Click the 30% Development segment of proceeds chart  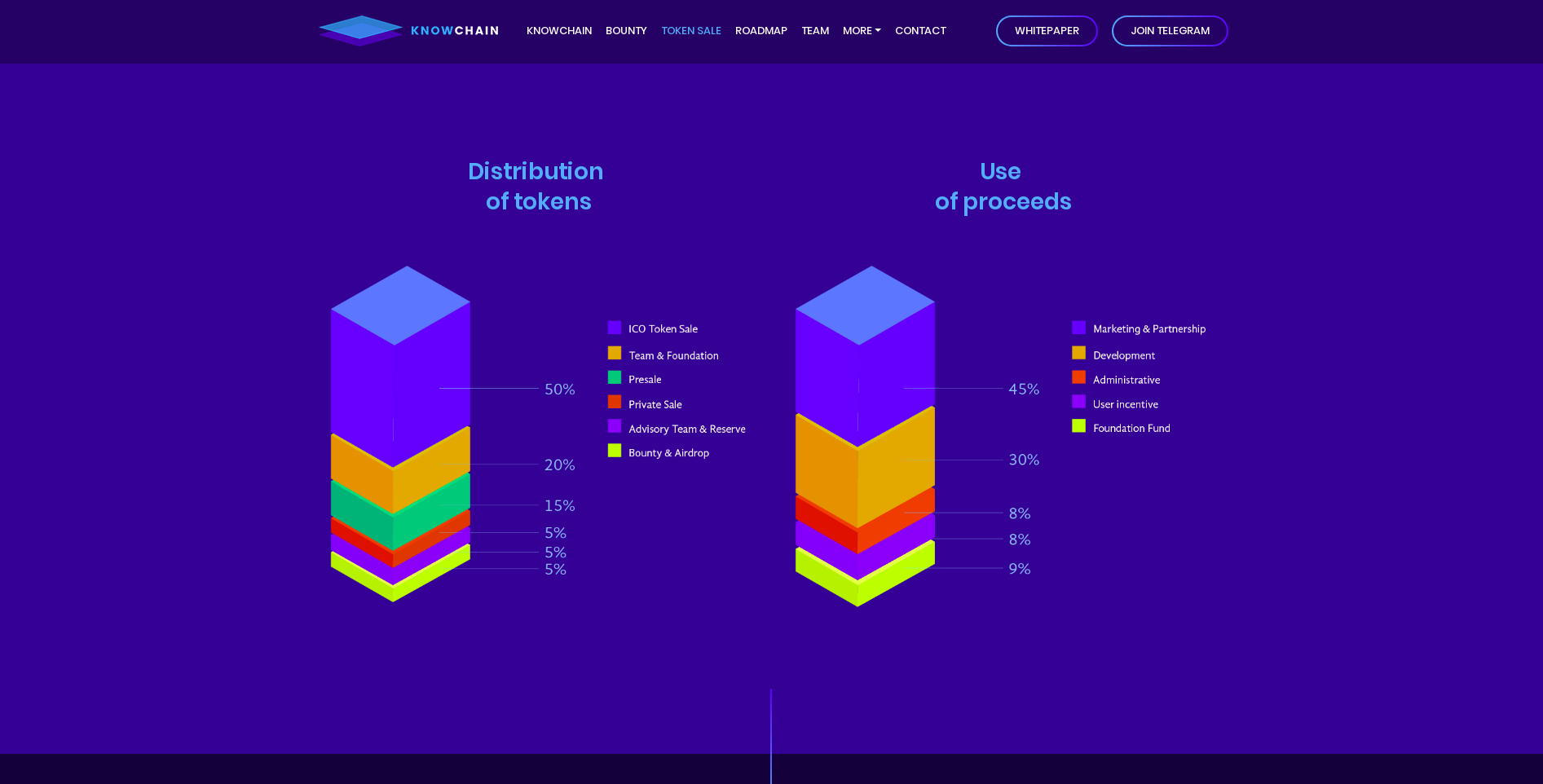click(865, 469)
